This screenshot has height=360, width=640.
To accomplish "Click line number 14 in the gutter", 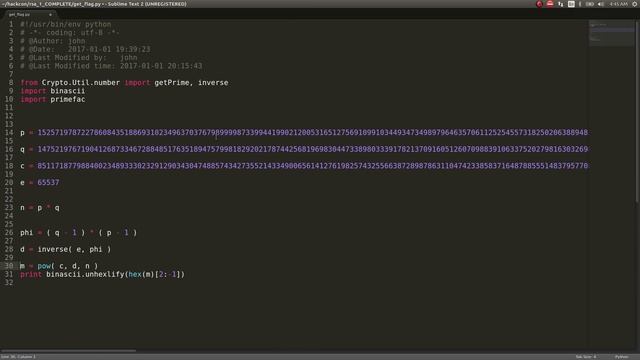I will point(9,133).
